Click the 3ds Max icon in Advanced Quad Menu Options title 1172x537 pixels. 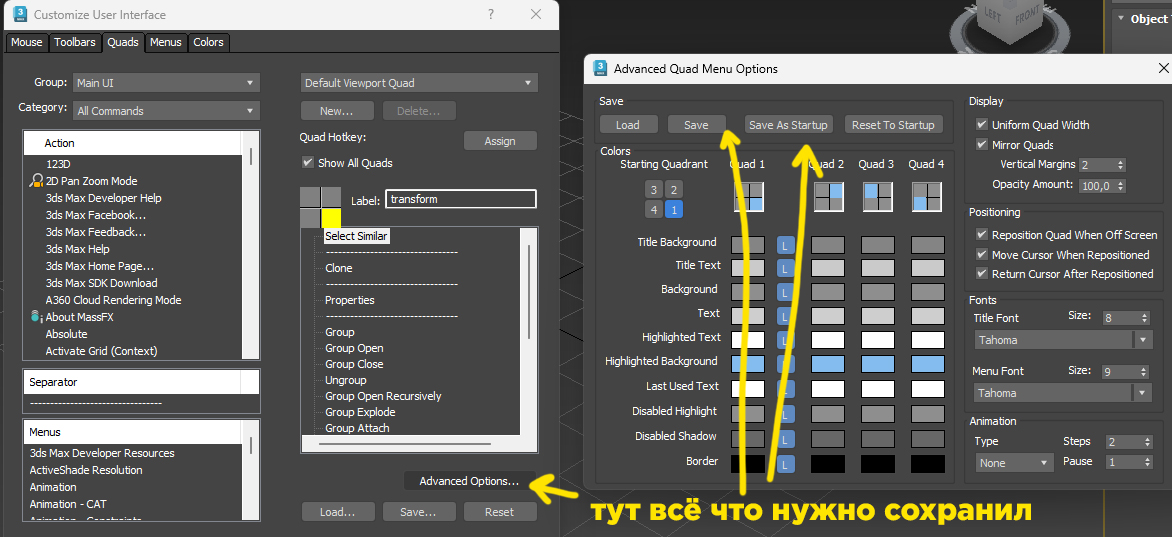click(600, 69)
